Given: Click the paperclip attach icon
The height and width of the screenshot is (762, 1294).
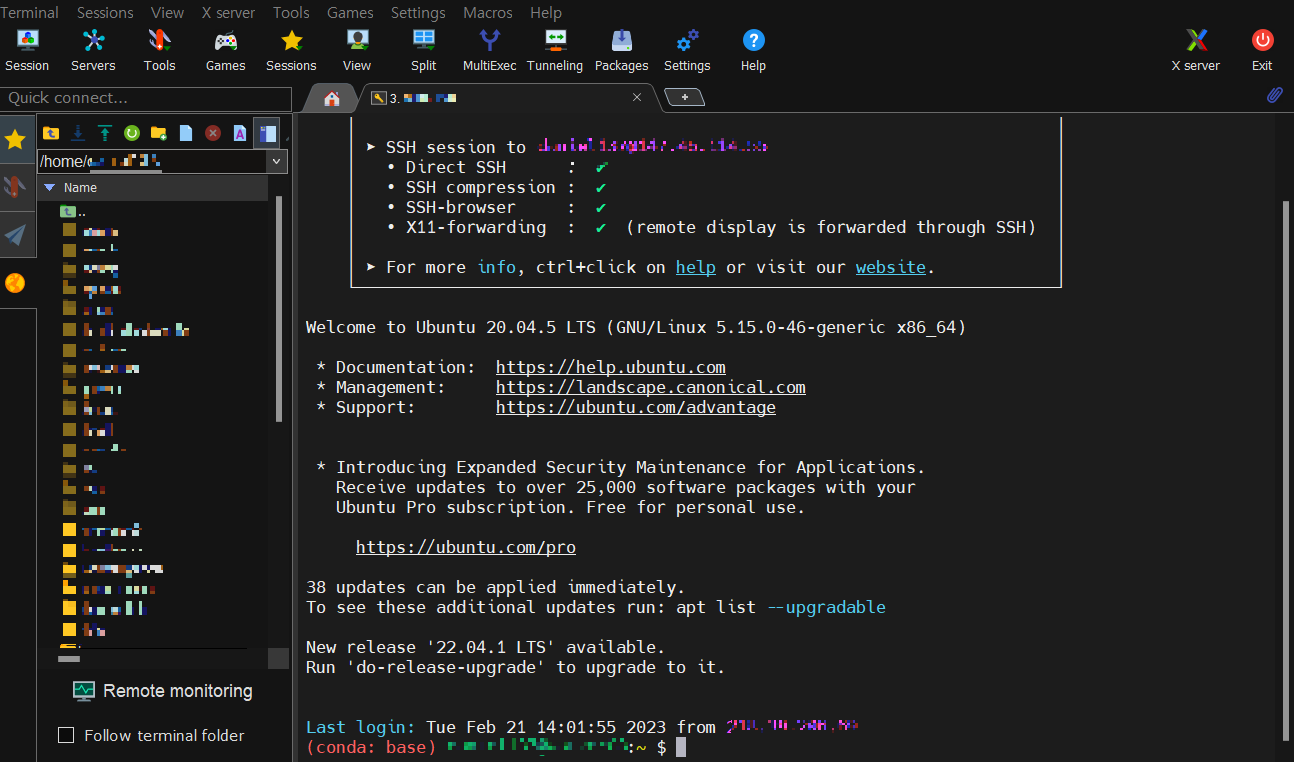Looking at the screenshot, I should 1275,96.
